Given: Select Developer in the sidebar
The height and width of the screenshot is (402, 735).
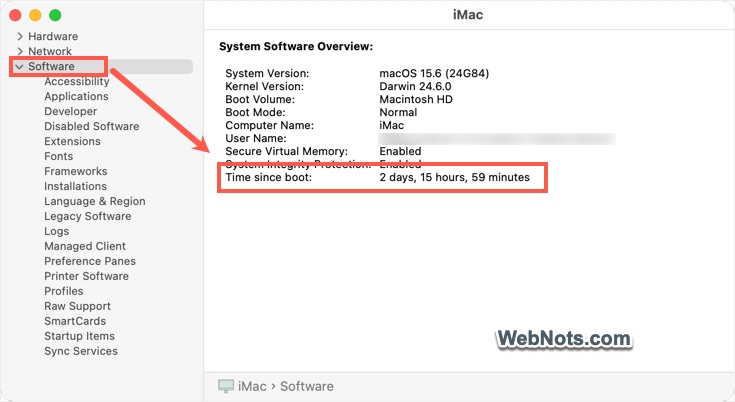Looking at the screenshot, I should point(71,111).
